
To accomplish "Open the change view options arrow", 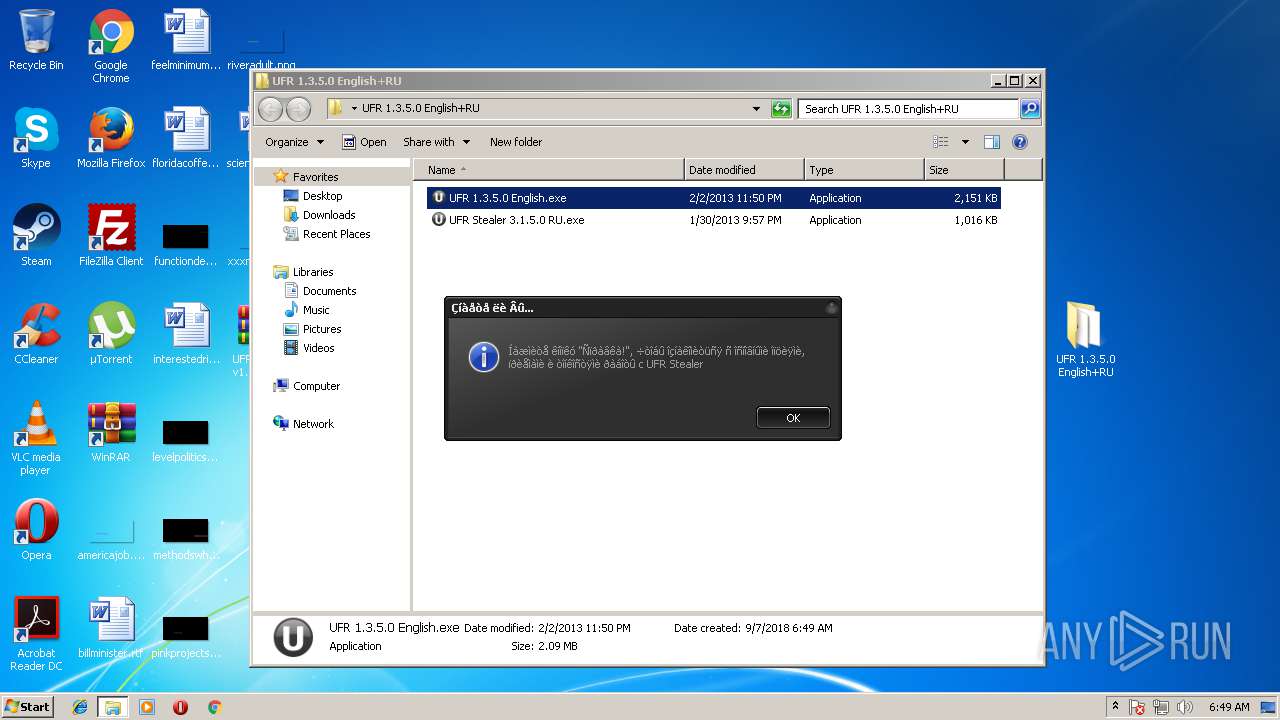I will (965, 142).
